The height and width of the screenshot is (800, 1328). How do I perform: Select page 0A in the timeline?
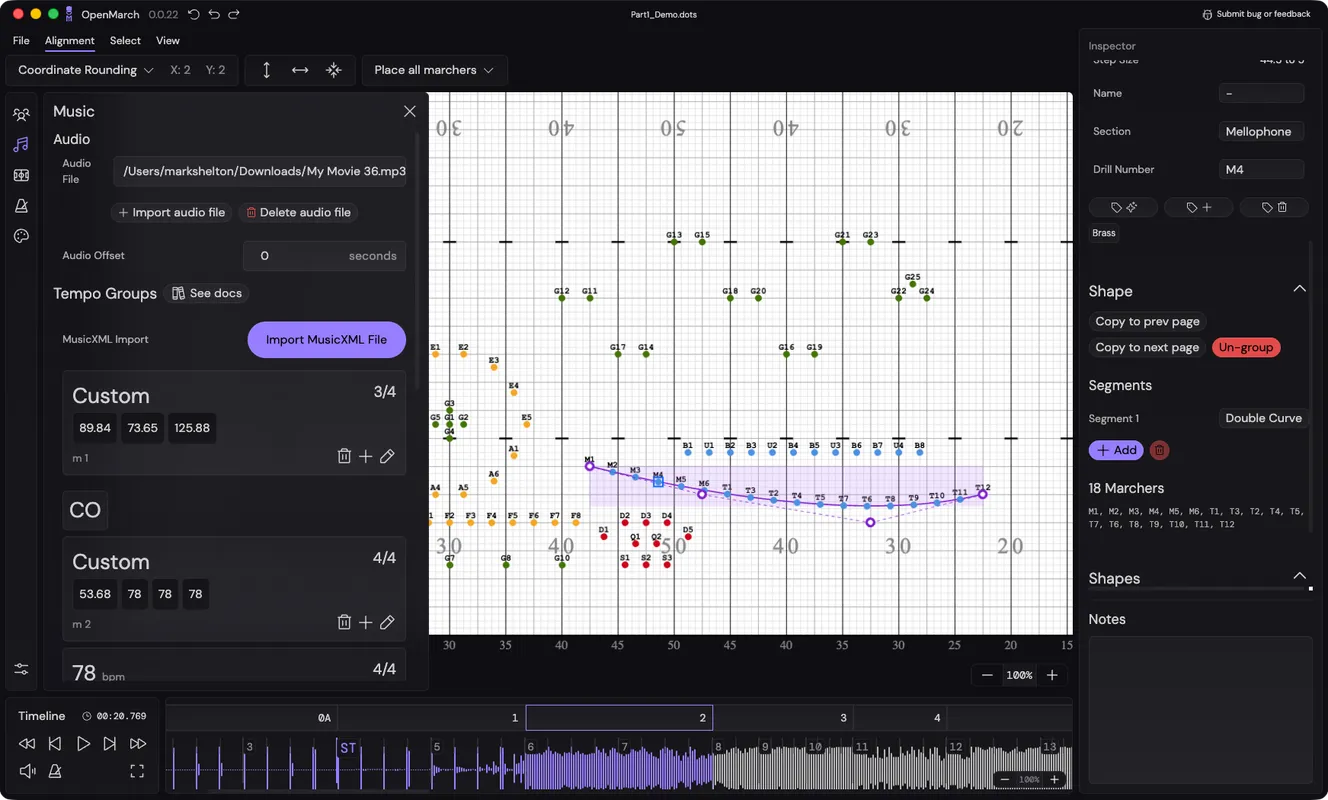252,718
